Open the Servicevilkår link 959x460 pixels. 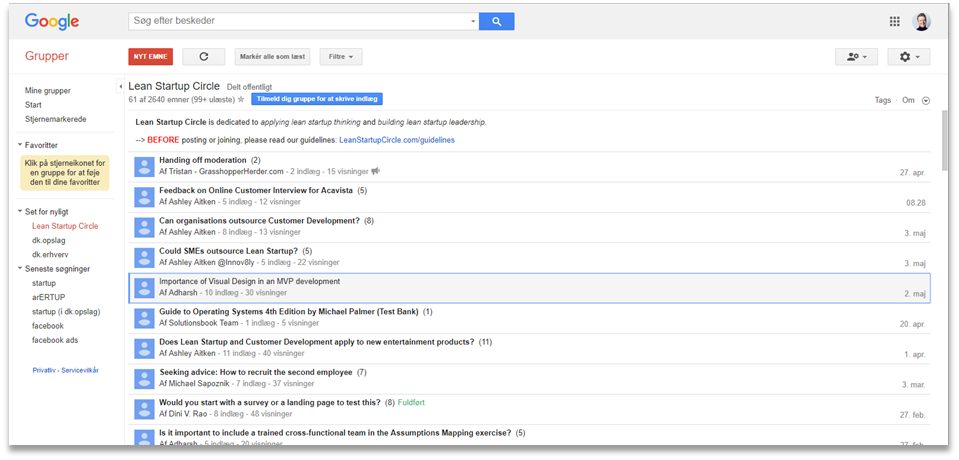click(x=80, y=370)
